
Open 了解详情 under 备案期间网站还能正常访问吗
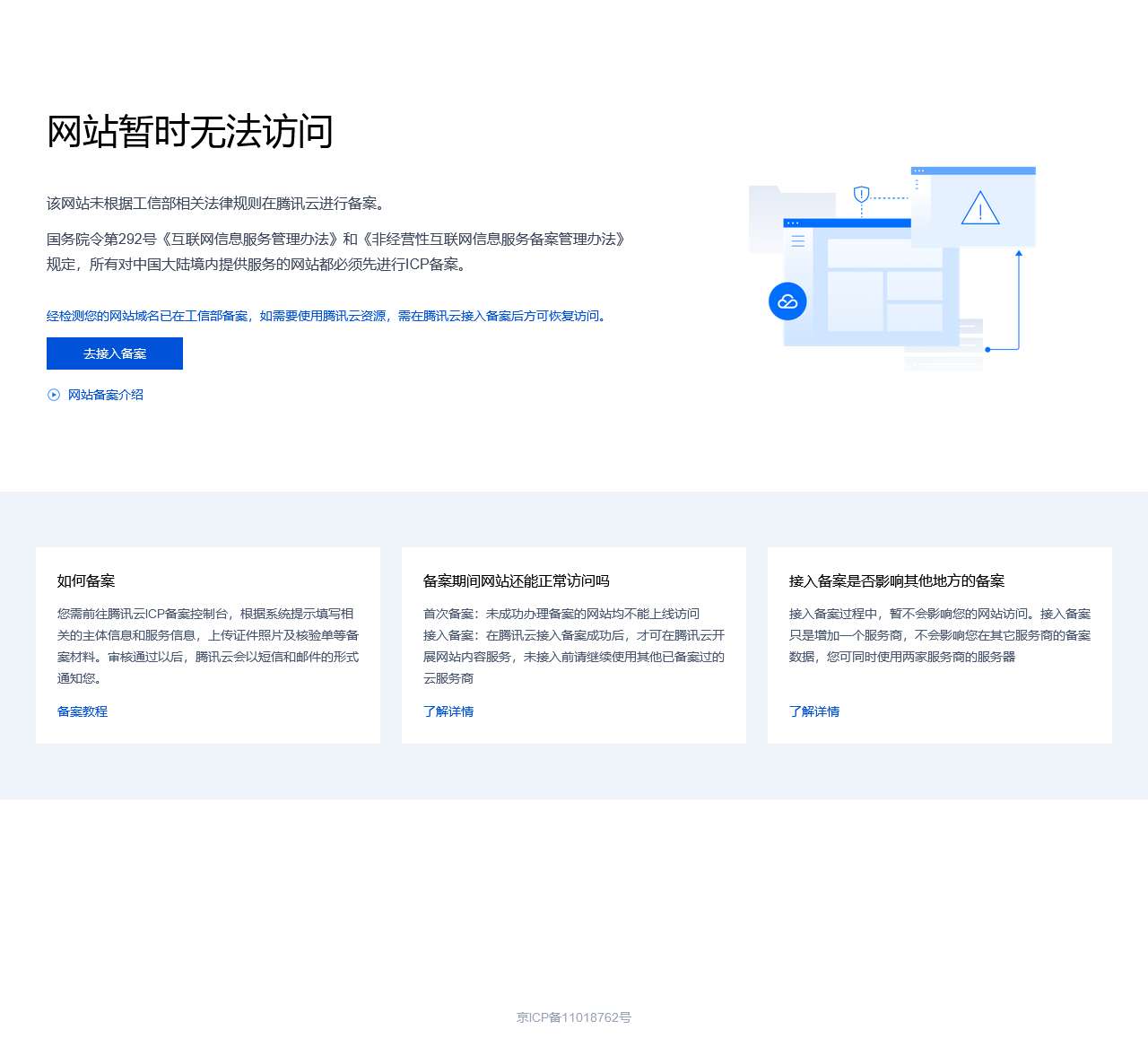coord(448,711)
